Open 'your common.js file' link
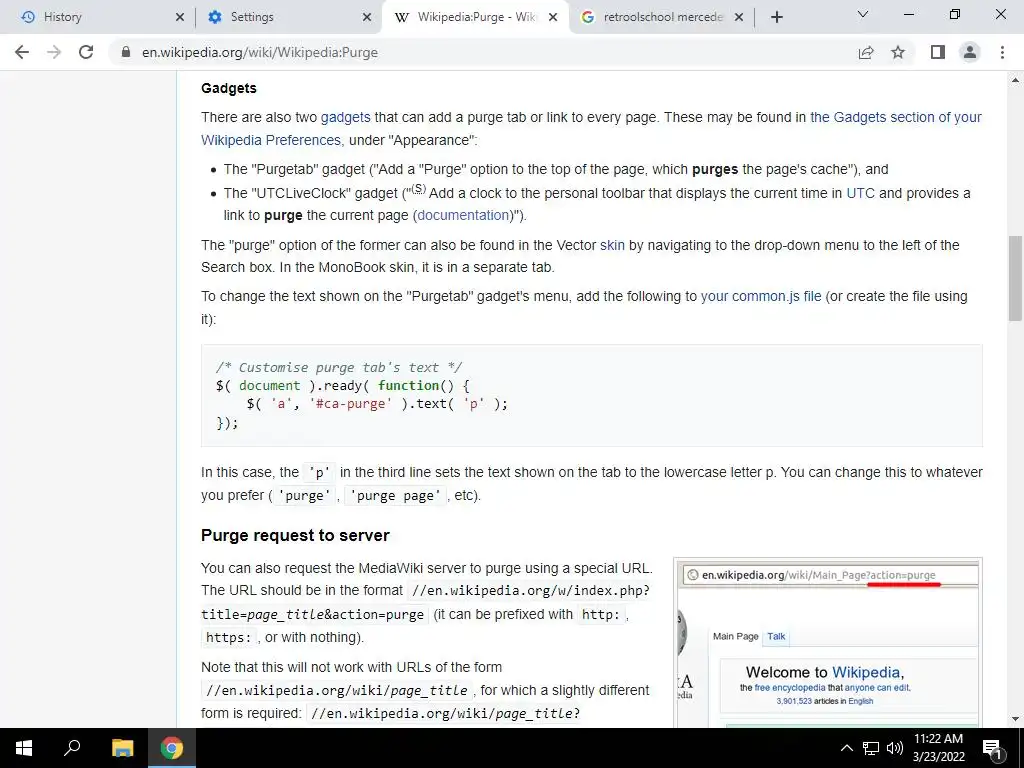Image resolution: width=1024 pixels, height=768 pixels. tap(761, 296)
